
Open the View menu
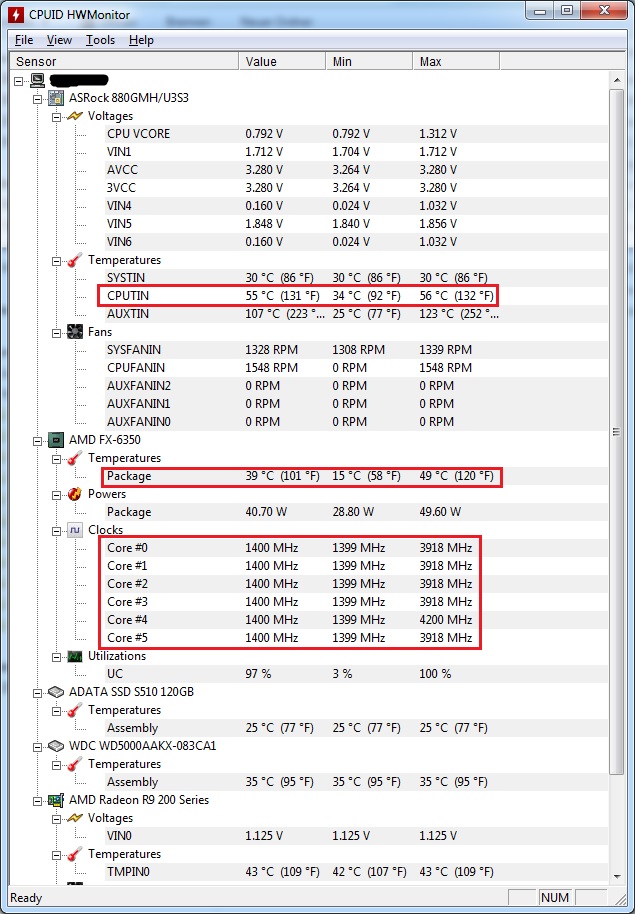coord(59,40)
